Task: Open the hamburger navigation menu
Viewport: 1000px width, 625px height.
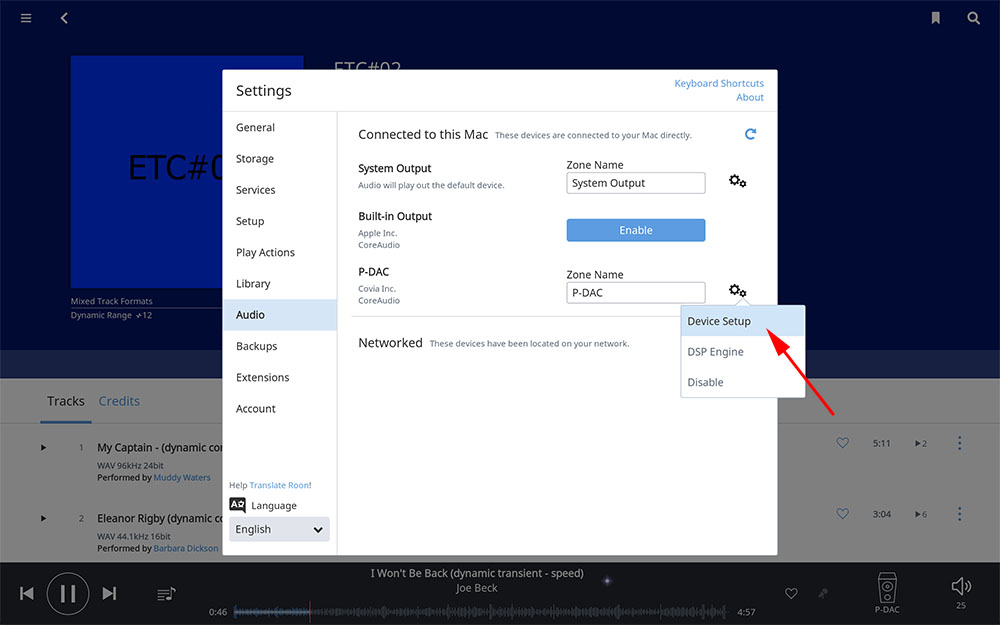Action: tap(26, 18)
